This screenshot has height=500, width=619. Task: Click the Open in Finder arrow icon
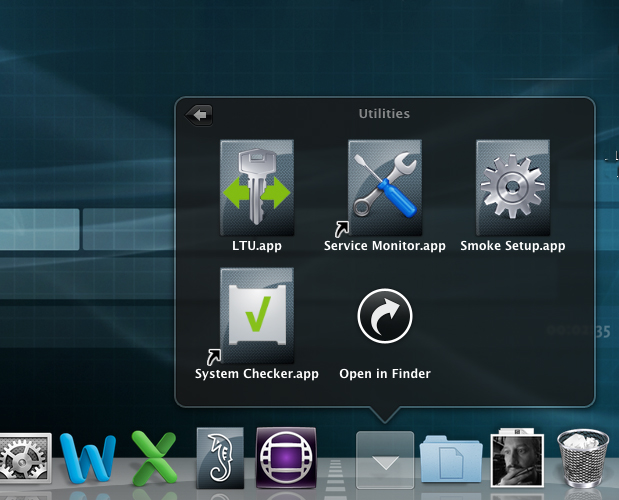coord(385,316)
